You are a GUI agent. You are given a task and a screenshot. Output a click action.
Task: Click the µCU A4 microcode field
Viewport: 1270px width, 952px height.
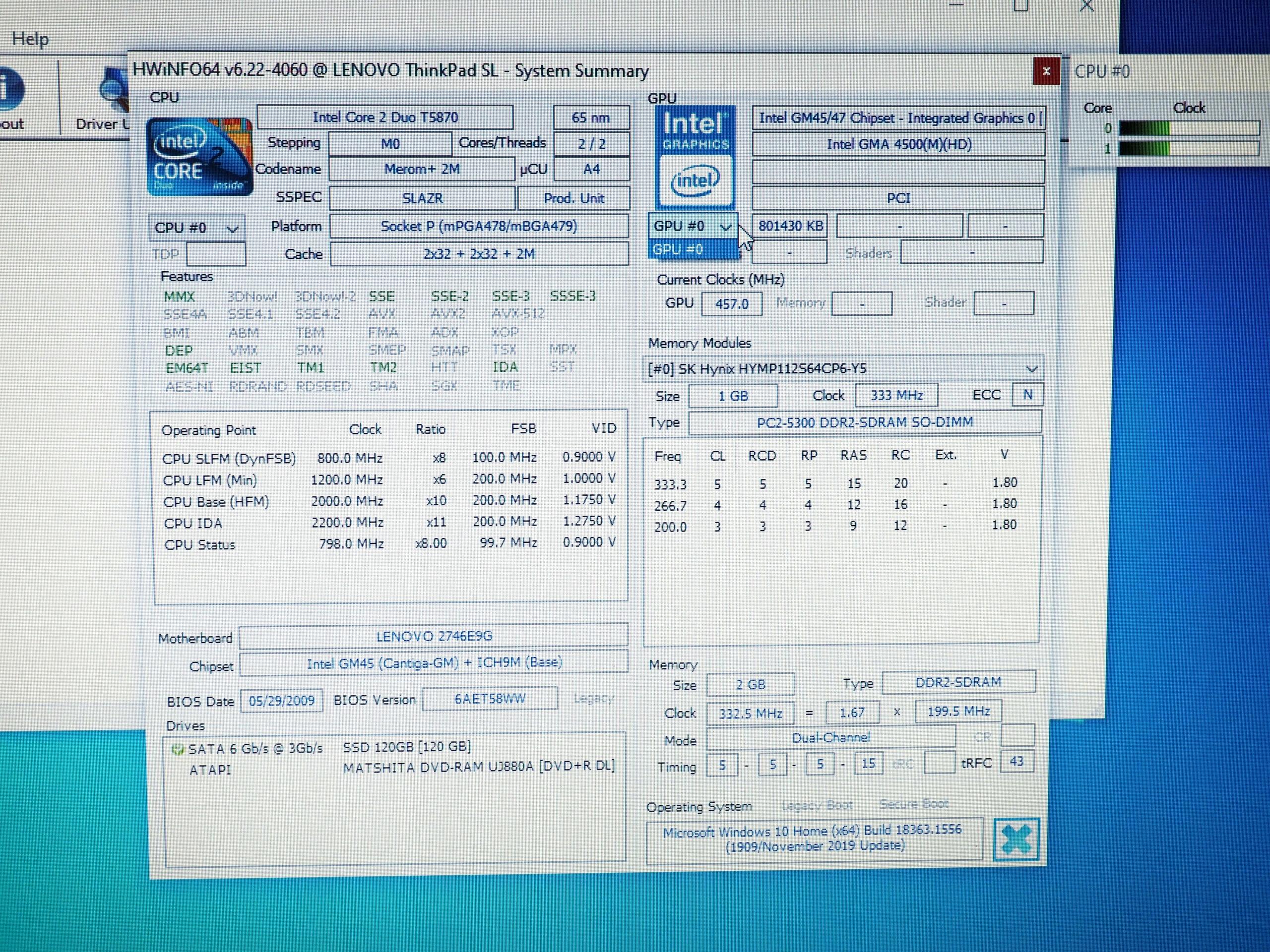(x=591, y=169)
